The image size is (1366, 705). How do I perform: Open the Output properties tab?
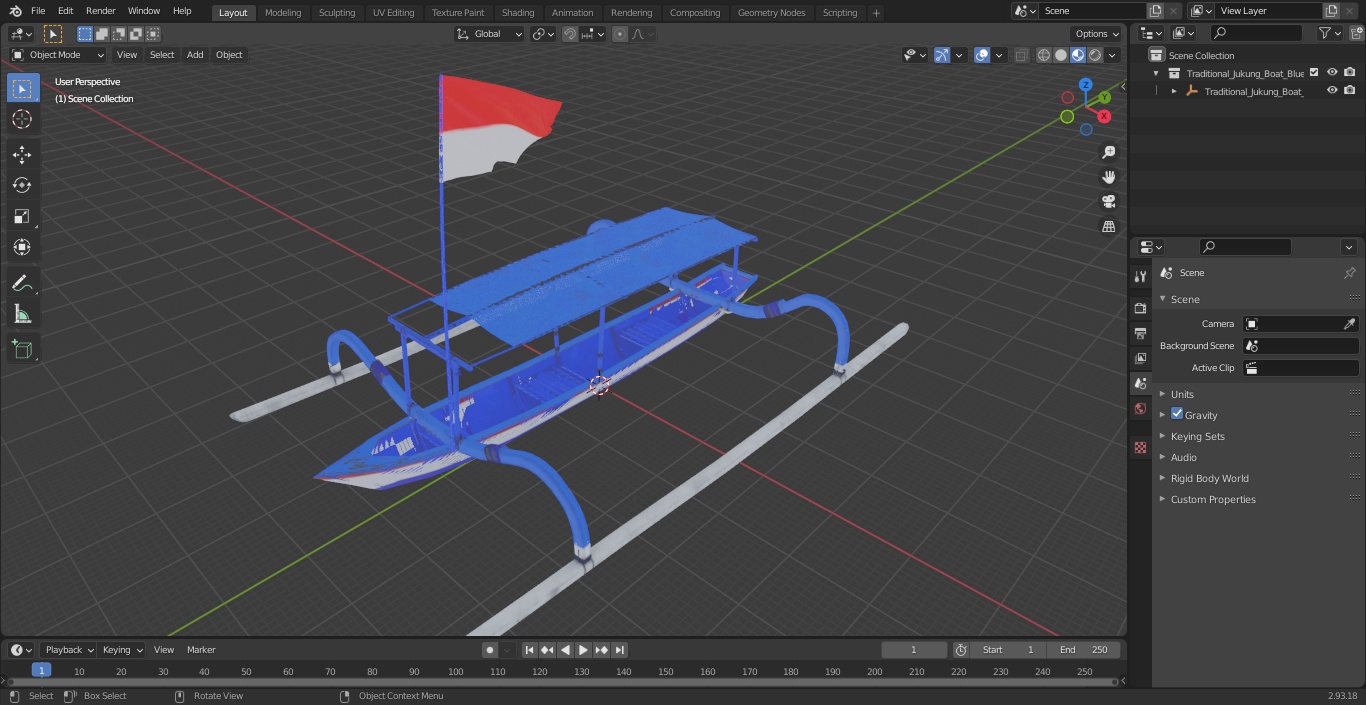pos(1140,333)
